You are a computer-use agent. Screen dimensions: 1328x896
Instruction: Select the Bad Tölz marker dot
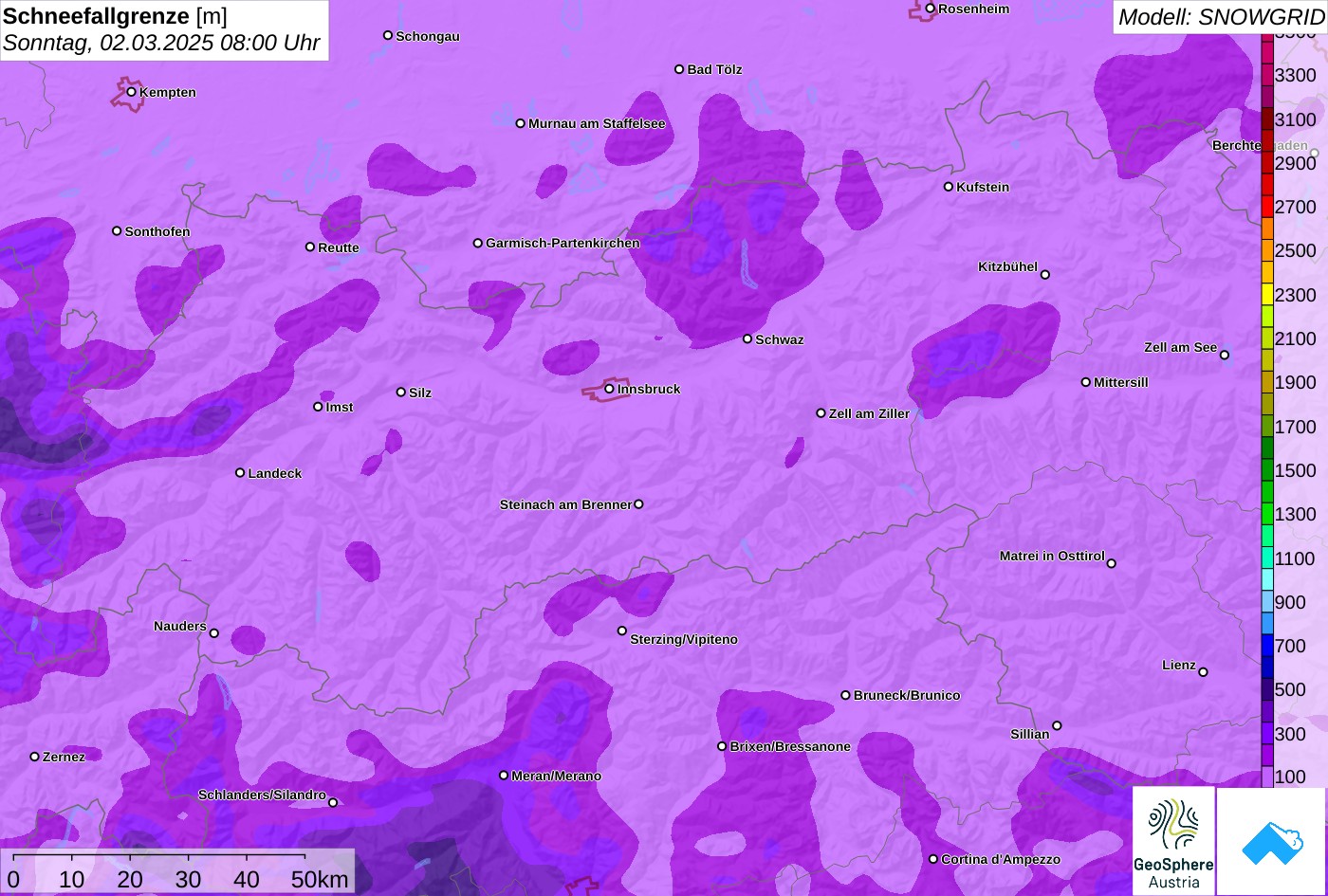[x=679, y=69]
